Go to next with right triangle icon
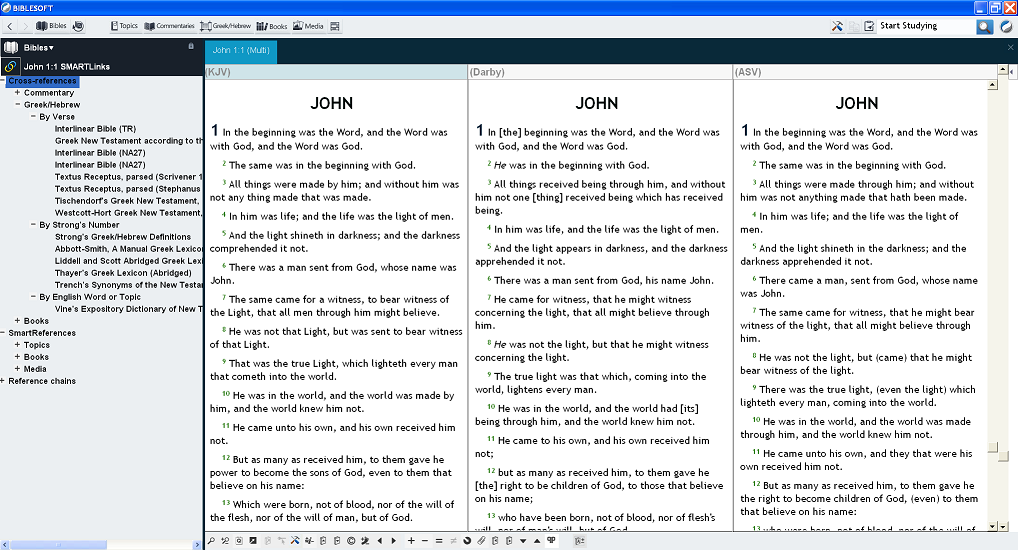The image size is (1018, 550). pyautogui.click(x=393, y=541)
